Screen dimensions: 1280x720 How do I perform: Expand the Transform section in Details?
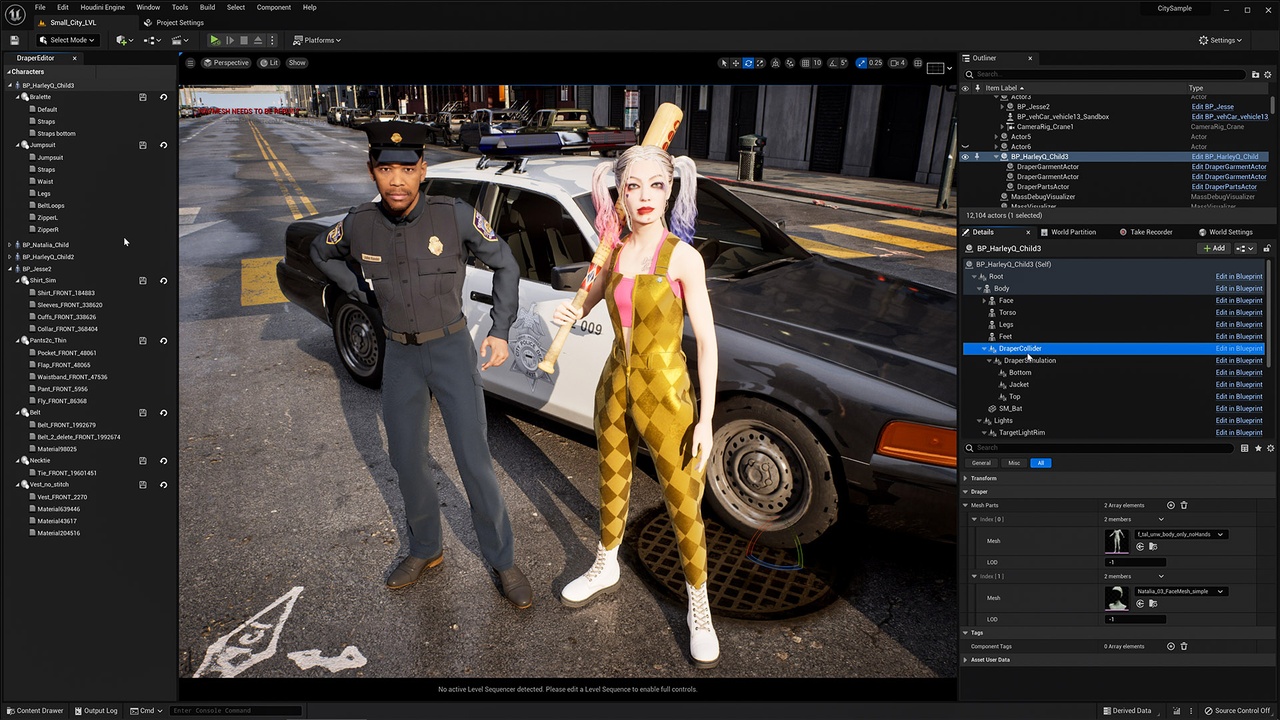tap(966, 478)
